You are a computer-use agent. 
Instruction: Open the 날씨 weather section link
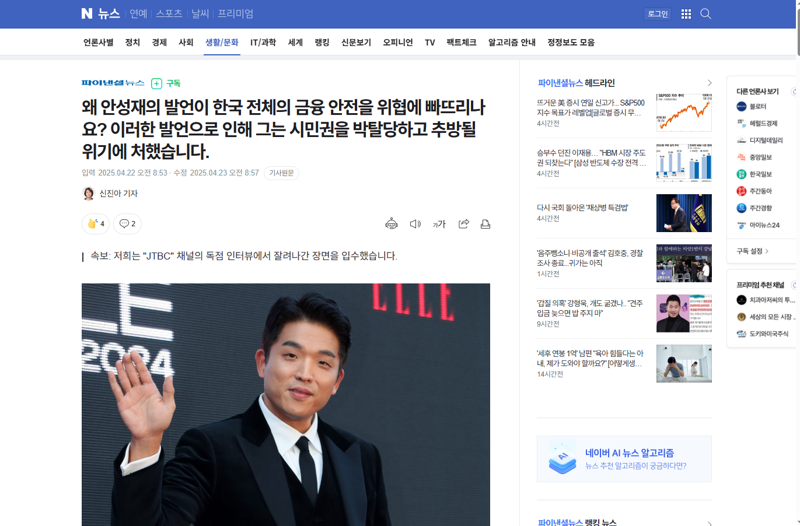[200, 14]
